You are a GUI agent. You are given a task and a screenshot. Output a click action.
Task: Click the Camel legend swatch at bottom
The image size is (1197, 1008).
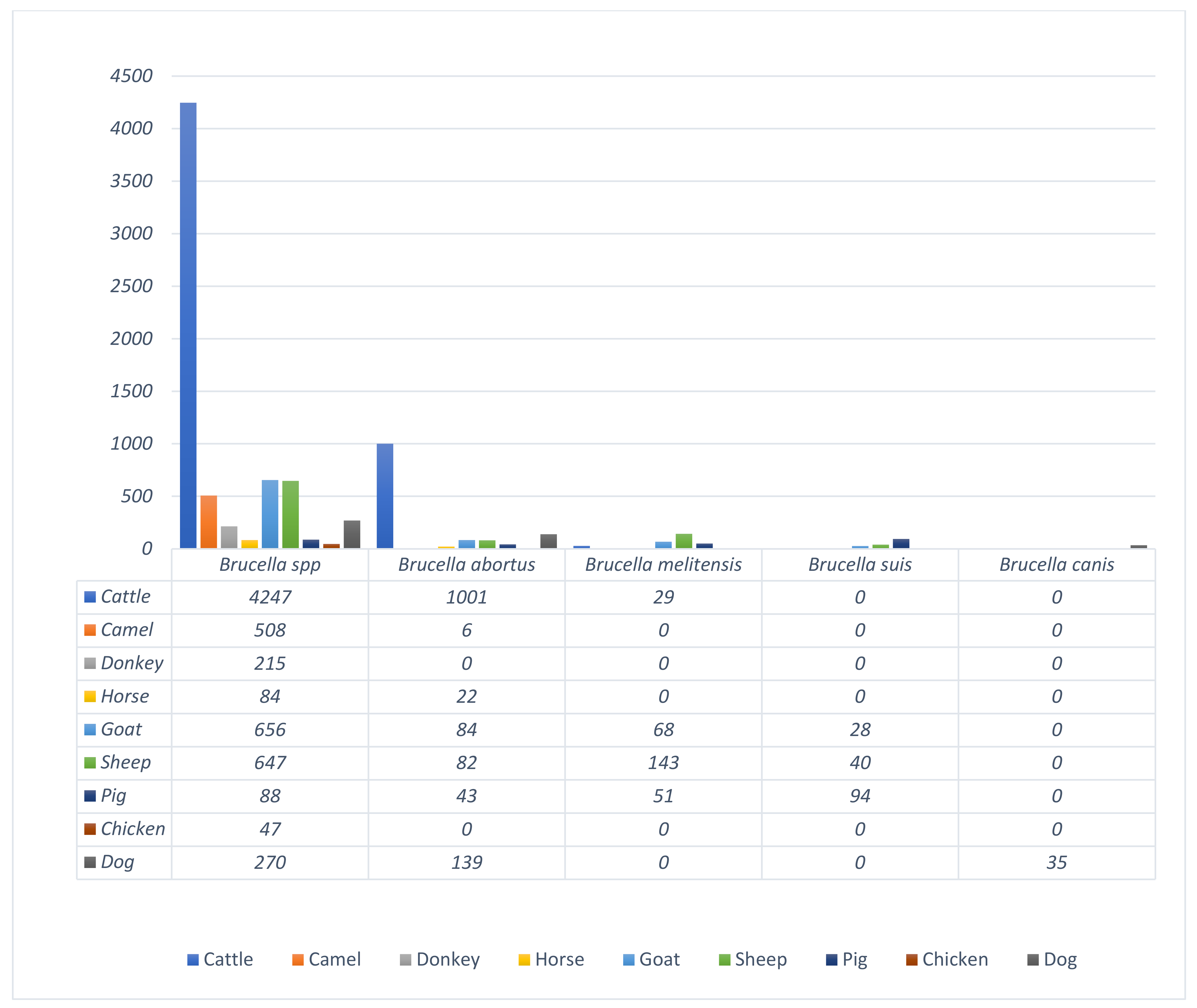tap(298, 960)
